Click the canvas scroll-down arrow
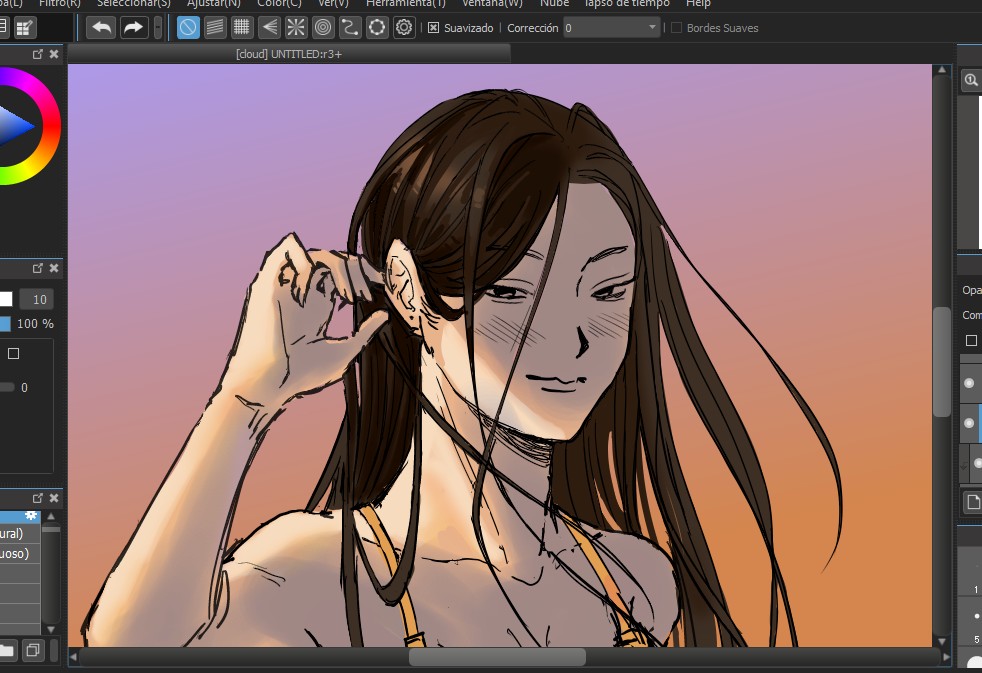 pyautogui.click(x=942, y=641)
